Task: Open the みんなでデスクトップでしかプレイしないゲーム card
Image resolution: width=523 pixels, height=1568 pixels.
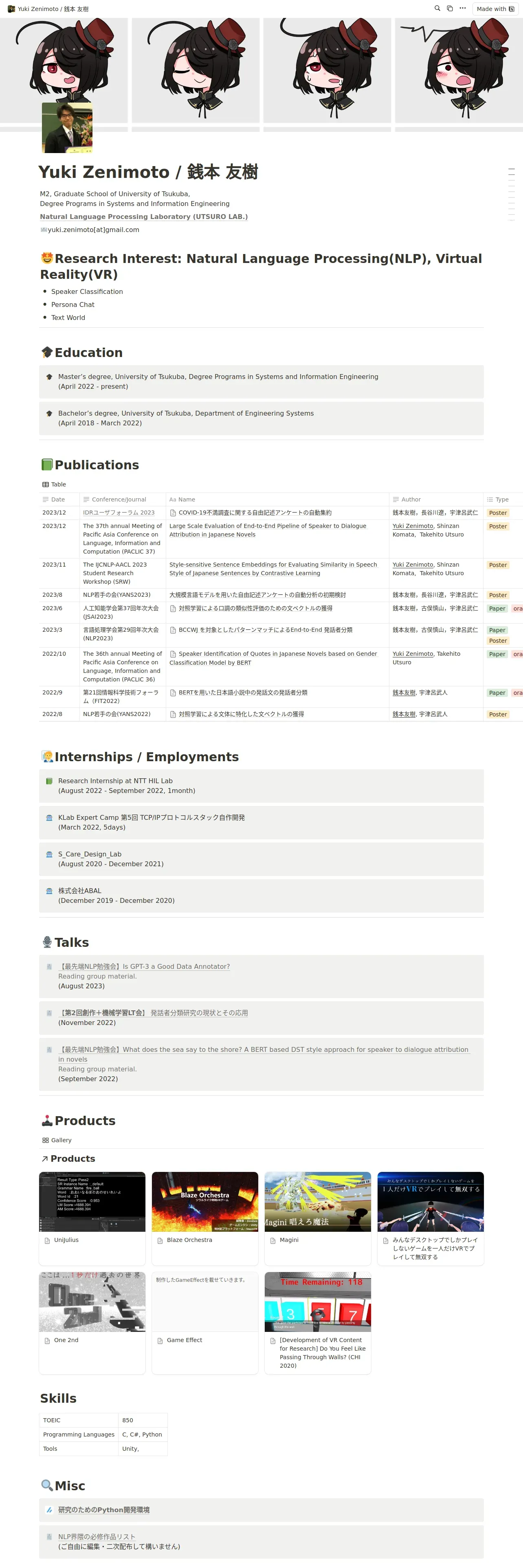Action: (x=431, y=1218)
